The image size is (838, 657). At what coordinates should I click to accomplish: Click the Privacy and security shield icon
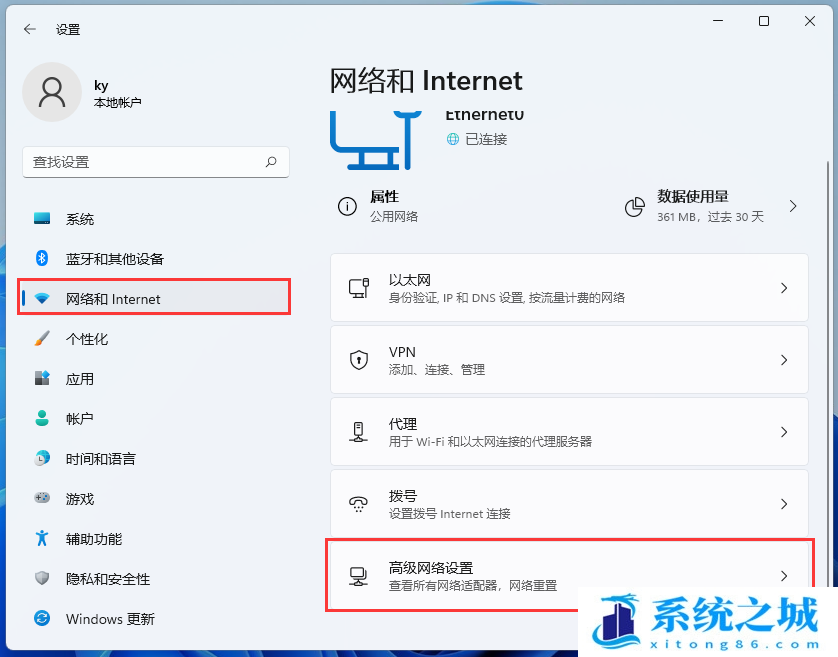point(42,579)
